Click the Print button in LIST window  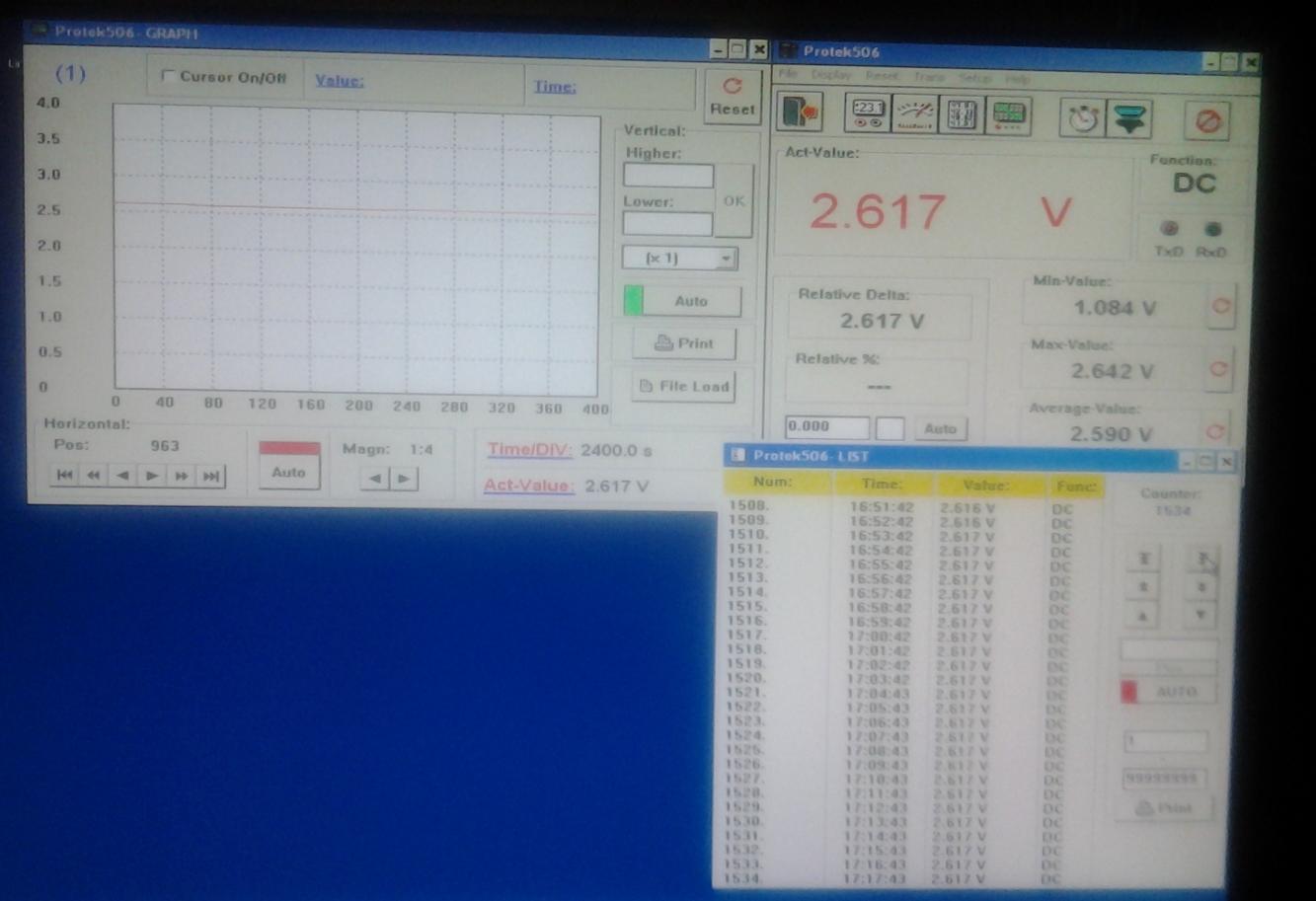(x=1165, y=808)
